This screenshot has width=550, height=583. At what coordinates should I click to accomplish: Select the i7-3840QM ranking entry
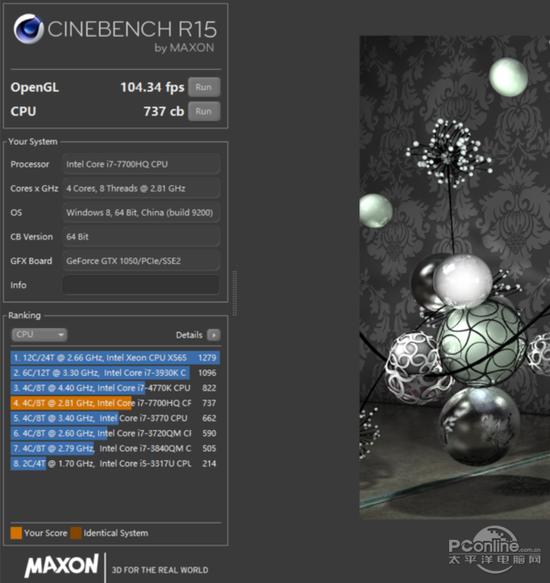(x=115, y=448)
